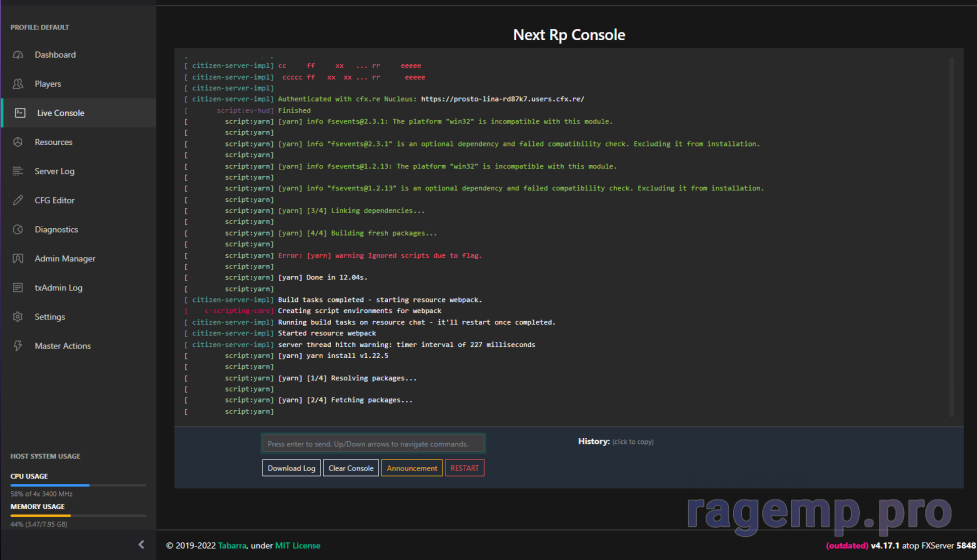Select the Settings gear icon

point(18,316)
